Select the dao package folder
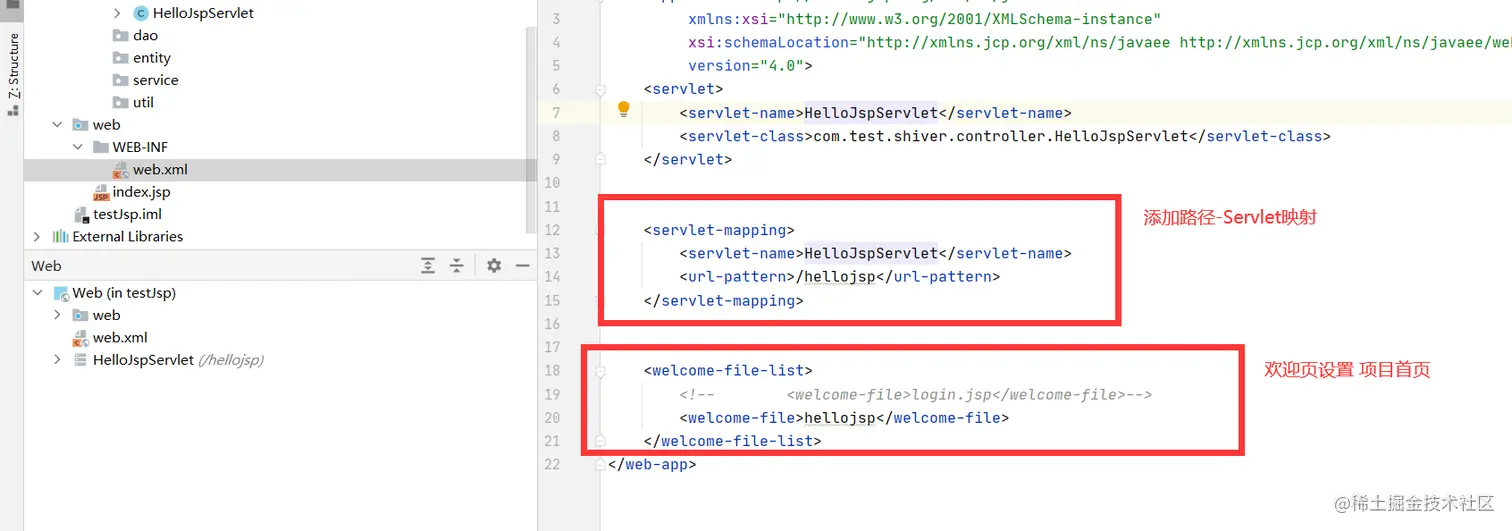 pos(145,35)
